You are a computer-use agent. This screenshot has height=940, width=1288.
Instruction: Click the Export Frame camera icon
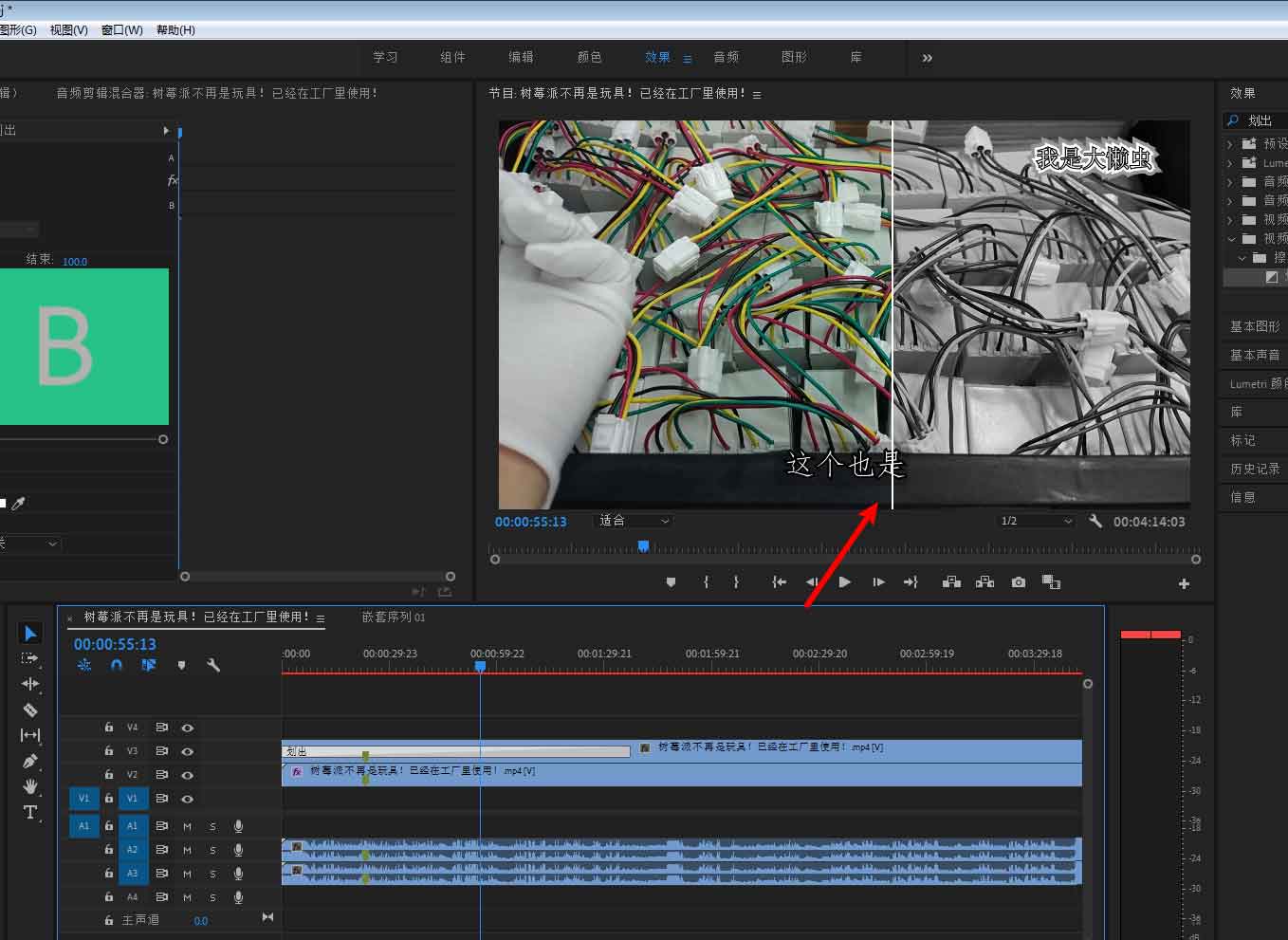(x=1019, y=582)
